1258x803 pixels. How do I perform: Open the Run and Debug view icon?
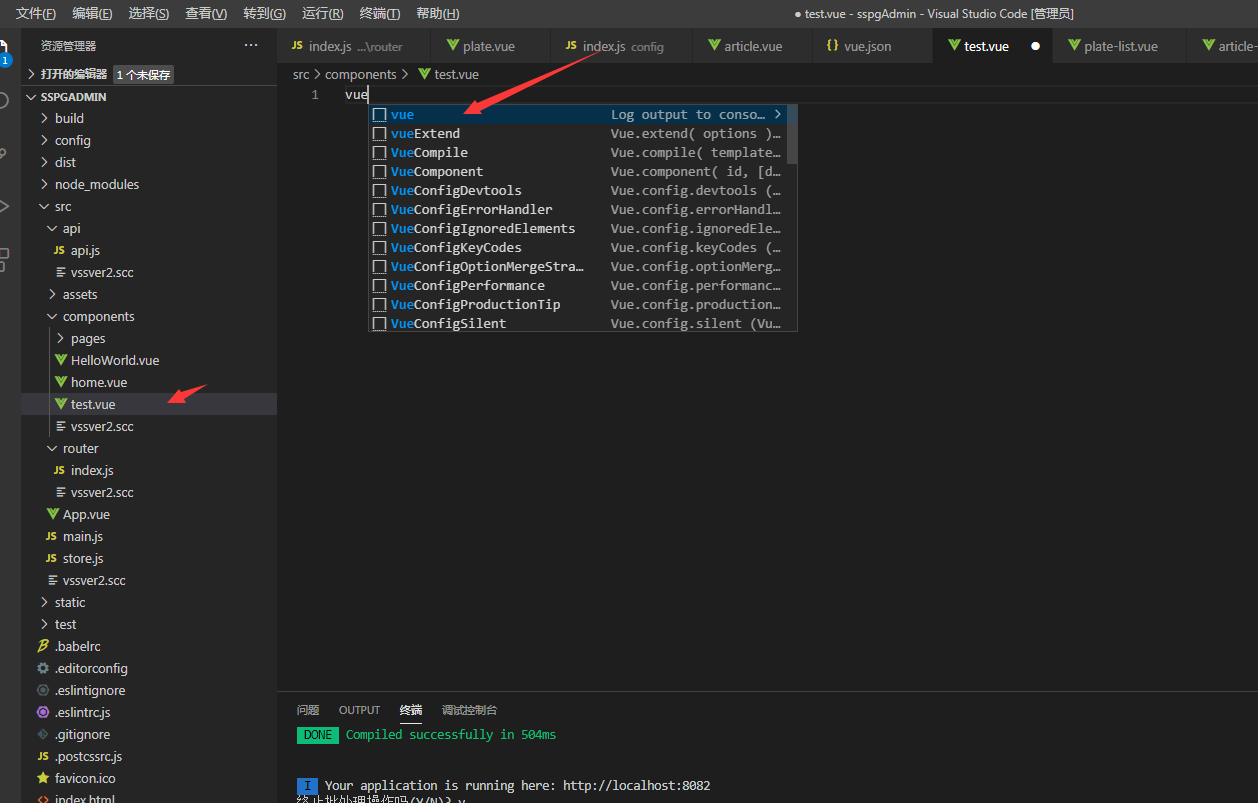[x=4, y=206]
